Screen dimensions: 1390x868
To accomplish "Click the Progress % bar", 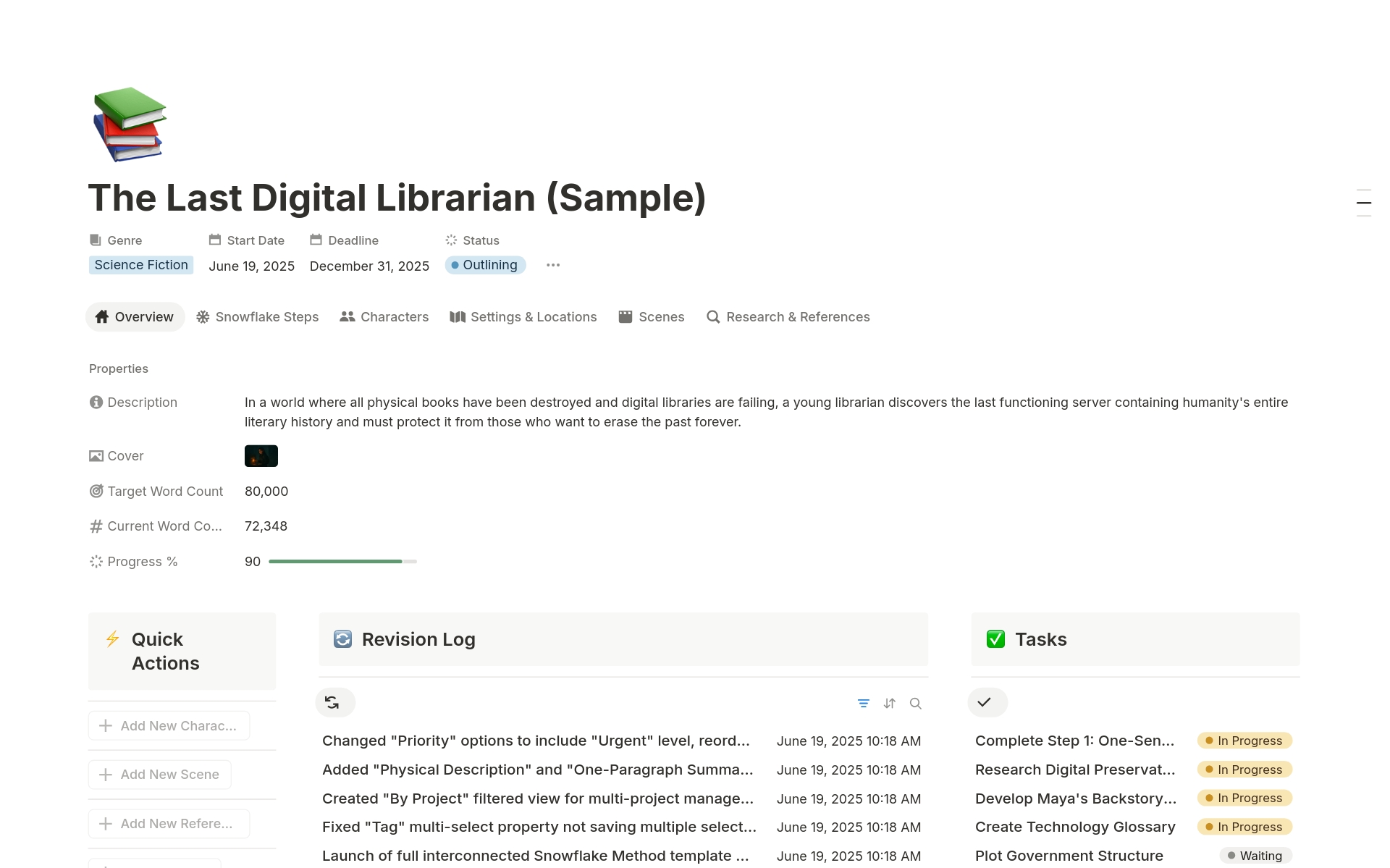I will (342, 562).
